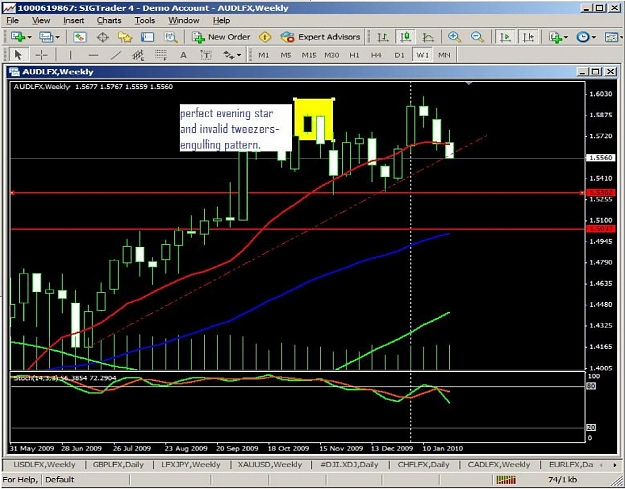The height and width of the screenshot is (489, 625).
Task: Switch chart to Bar Chart mode
Action: click(x=383, y=37)
